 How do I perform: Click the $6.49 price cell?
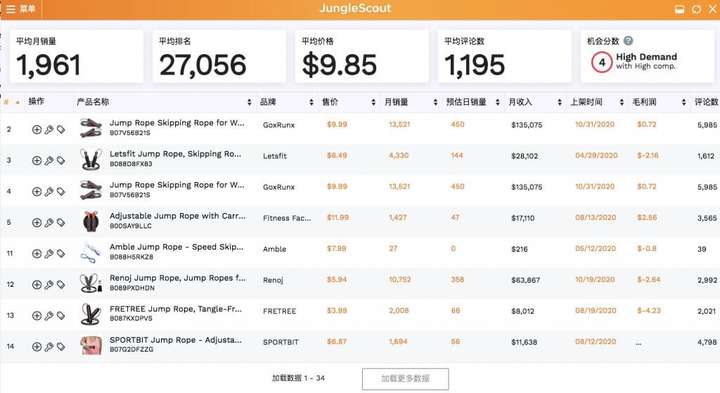(337, 156)
